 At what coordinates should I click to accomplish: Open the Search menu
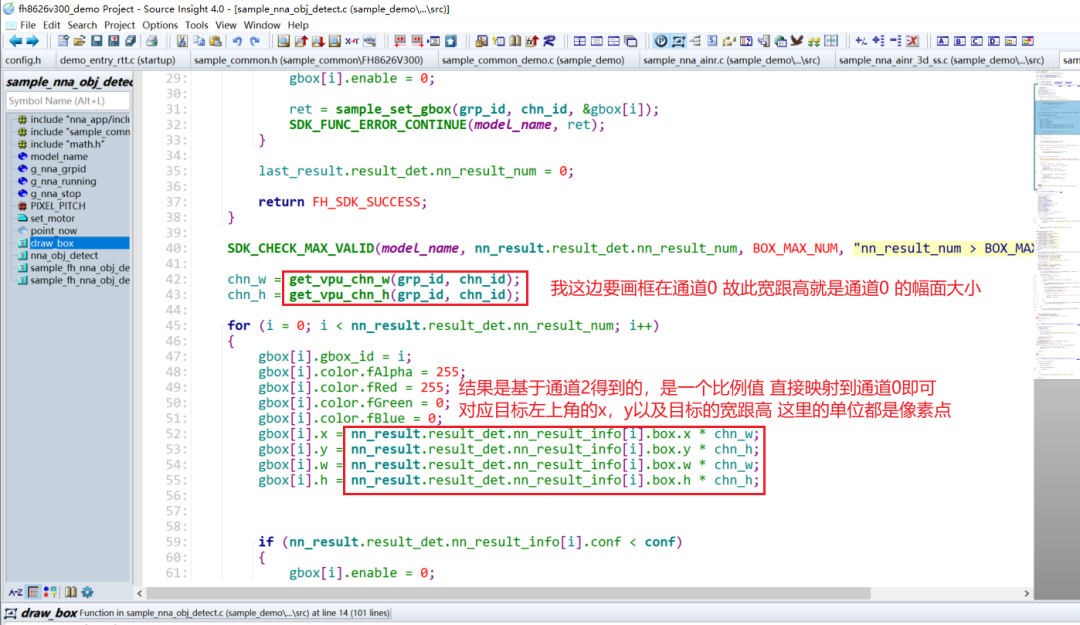(x=82, y=25)
